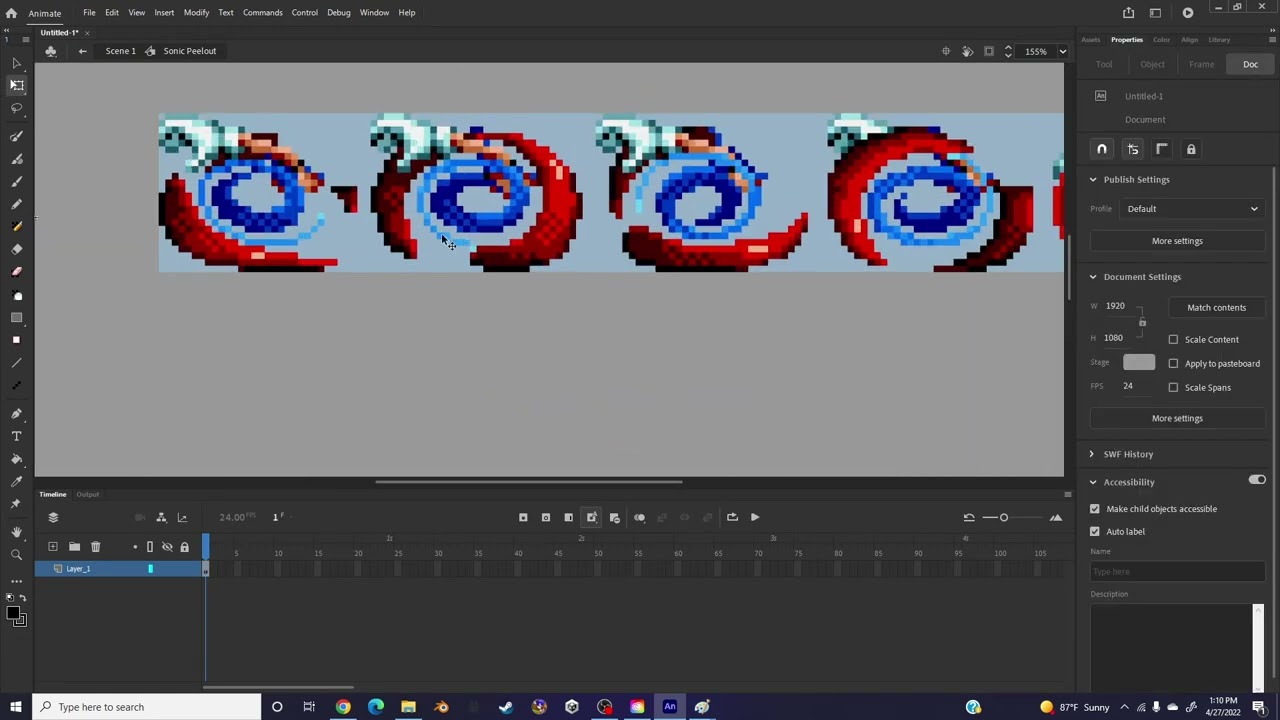
Task: Switch to the Color panel tab
Action: [x=1161, y=40]
